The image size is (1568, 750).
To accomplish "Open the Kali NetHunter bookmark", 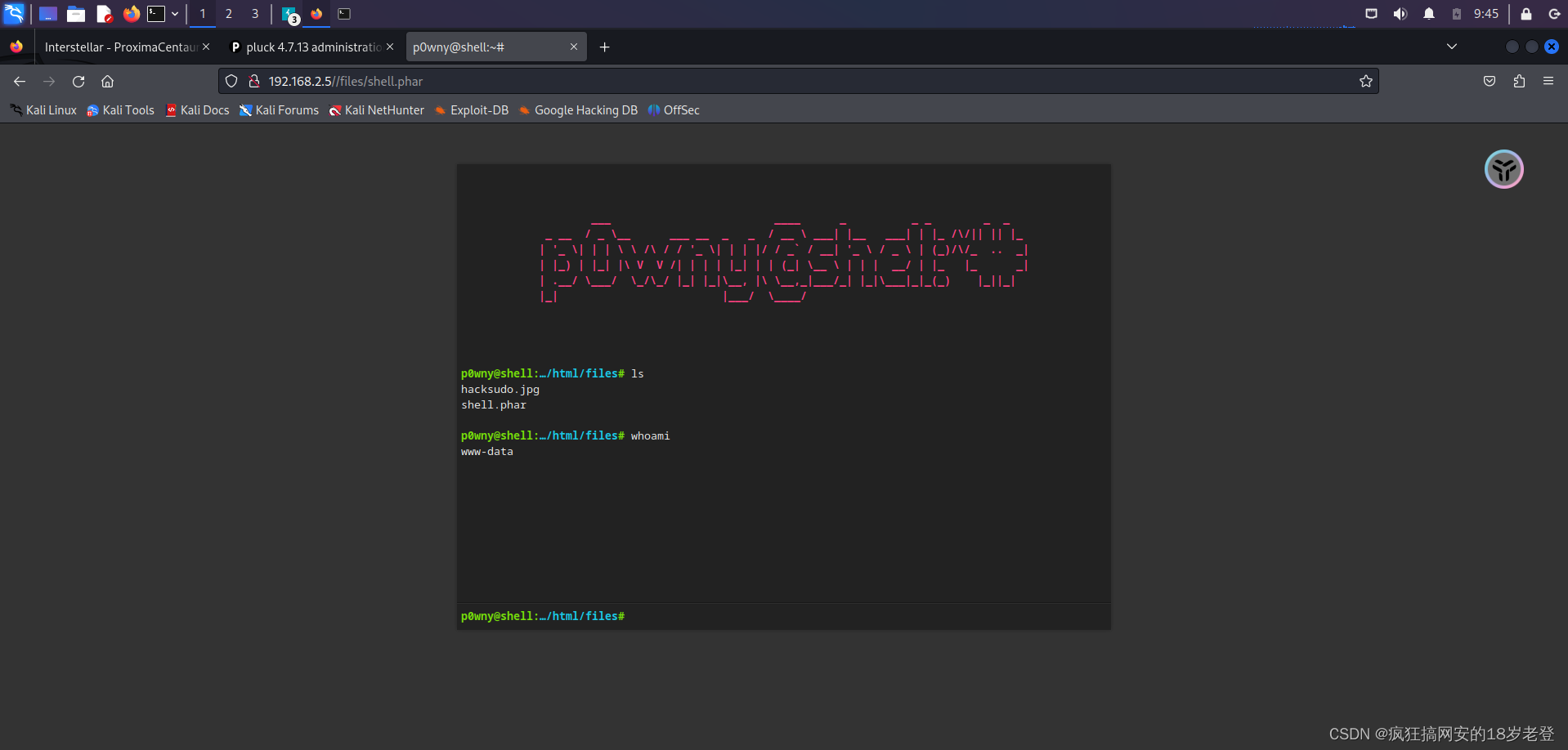I will [x=376, y=110].
